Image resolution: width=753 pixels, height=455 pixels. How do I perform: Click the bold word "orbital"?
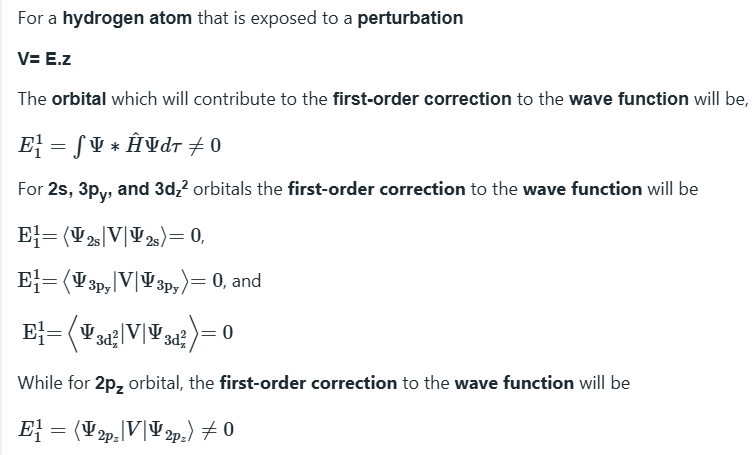click(x=79, y=99)
